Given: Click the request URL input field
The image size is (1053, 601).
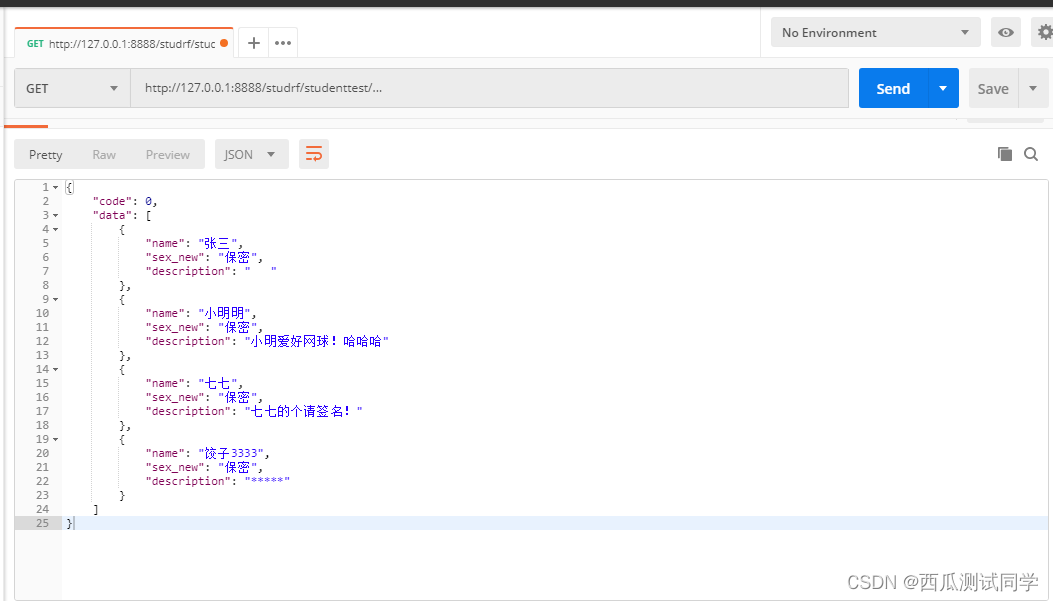Looking at the screenshot, I should click(x=490, y=89).
